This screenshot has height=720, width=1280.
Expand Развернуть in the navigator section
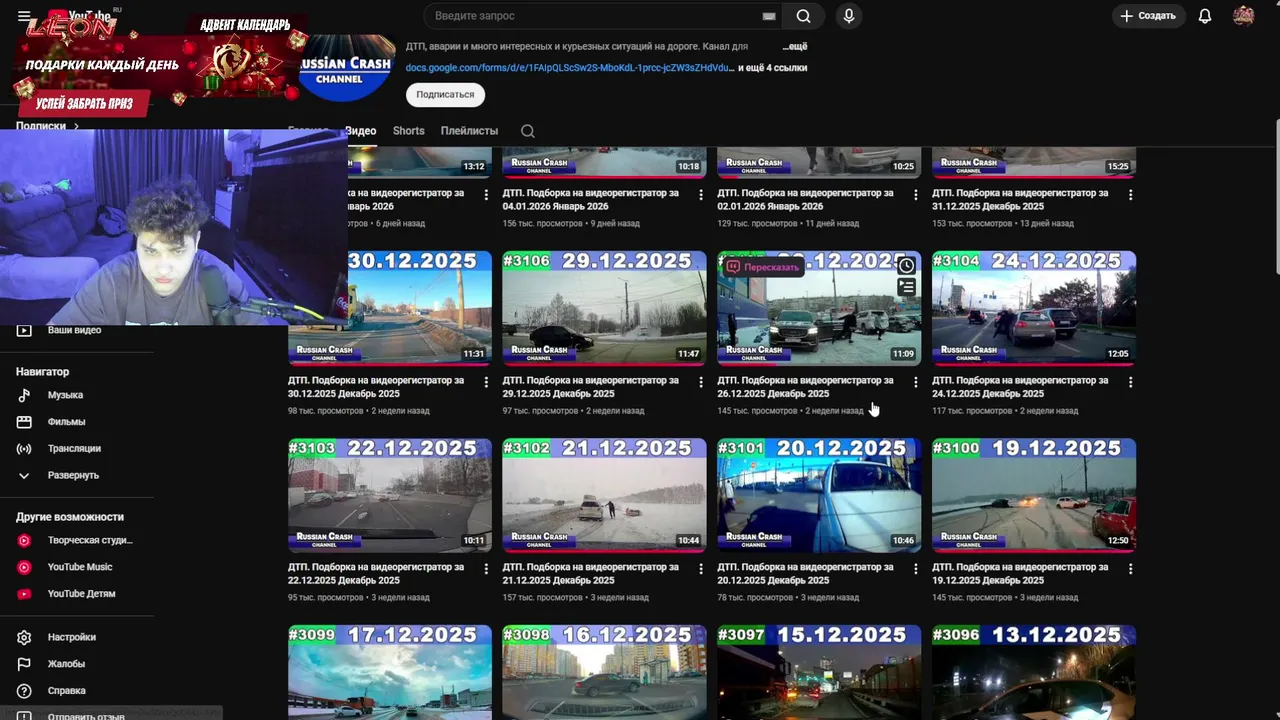(x=73, y=476)
